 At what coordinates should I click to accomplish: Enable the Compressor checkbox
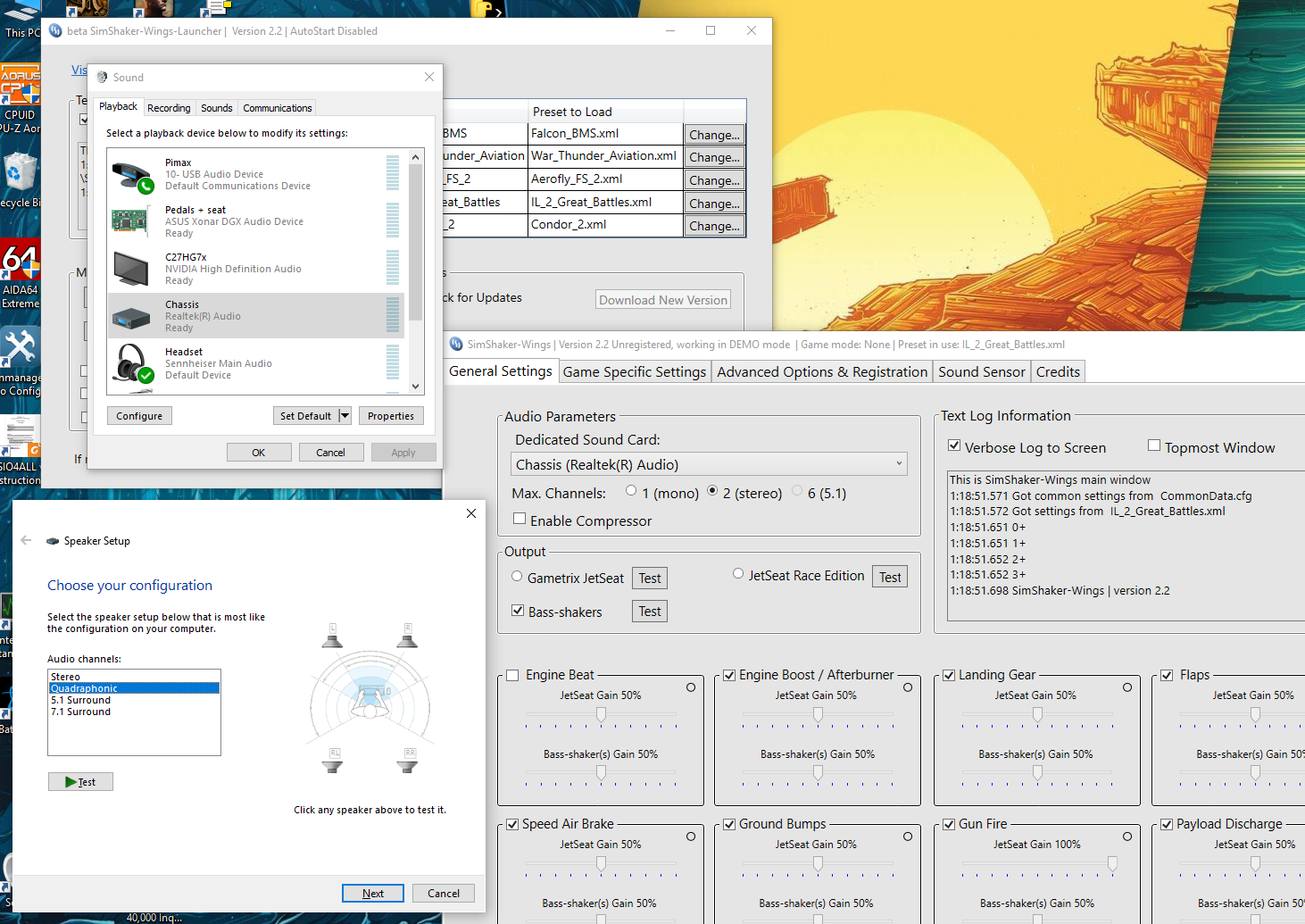click(x=520, y=518)
